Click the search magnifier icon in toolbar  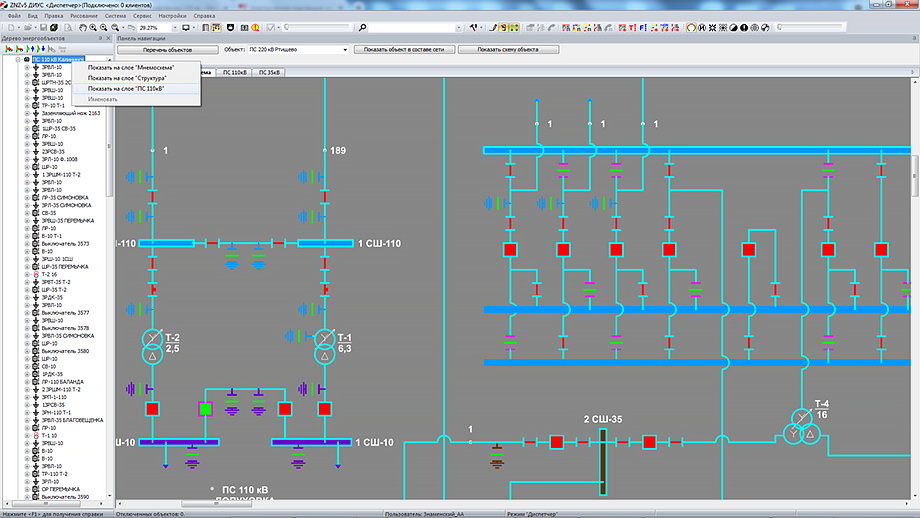(361, 28)
